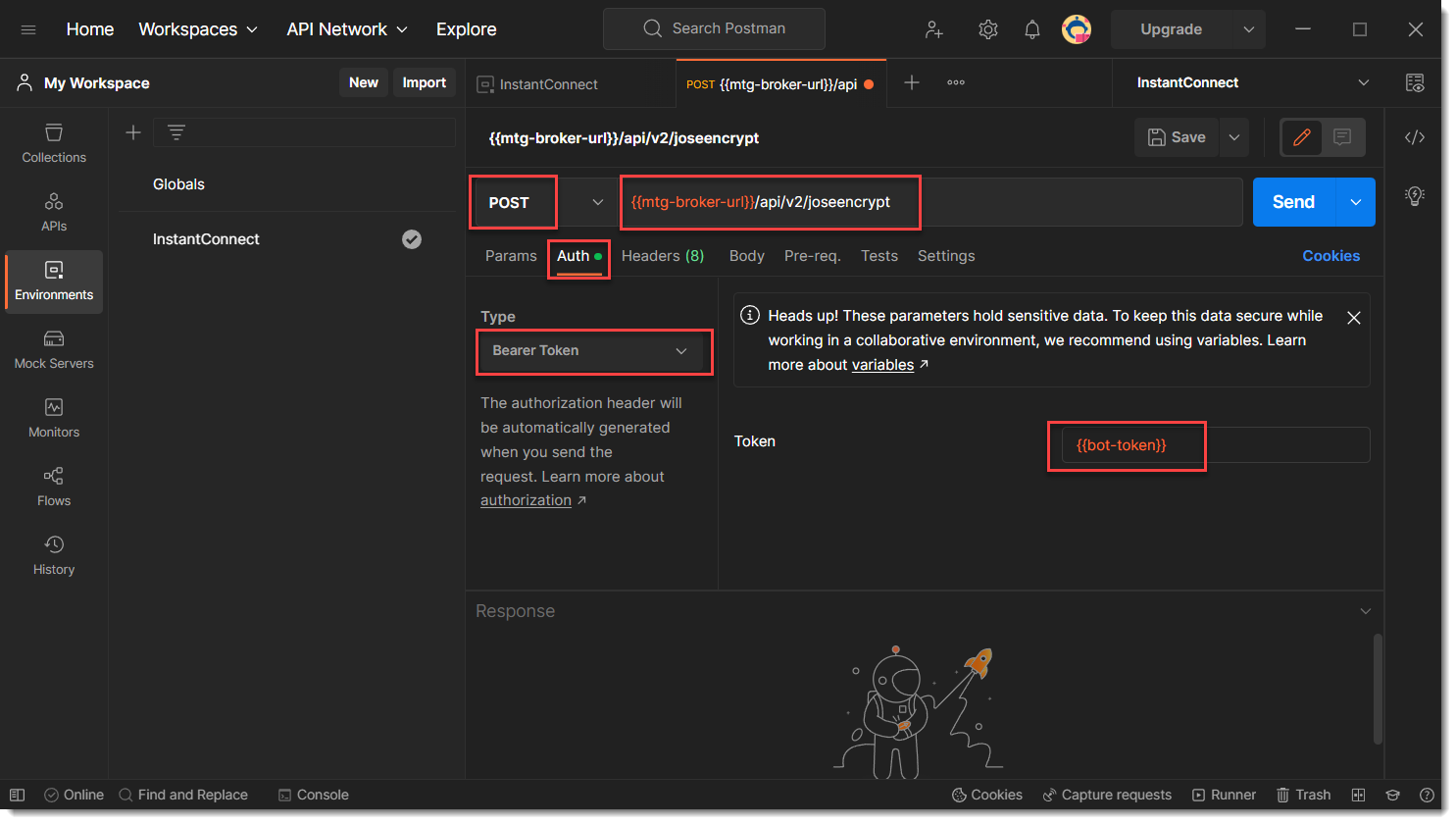The height and width of the screenshot is (824, 1456).
Task: Open the Console in status bar
Action: (314, 795)
